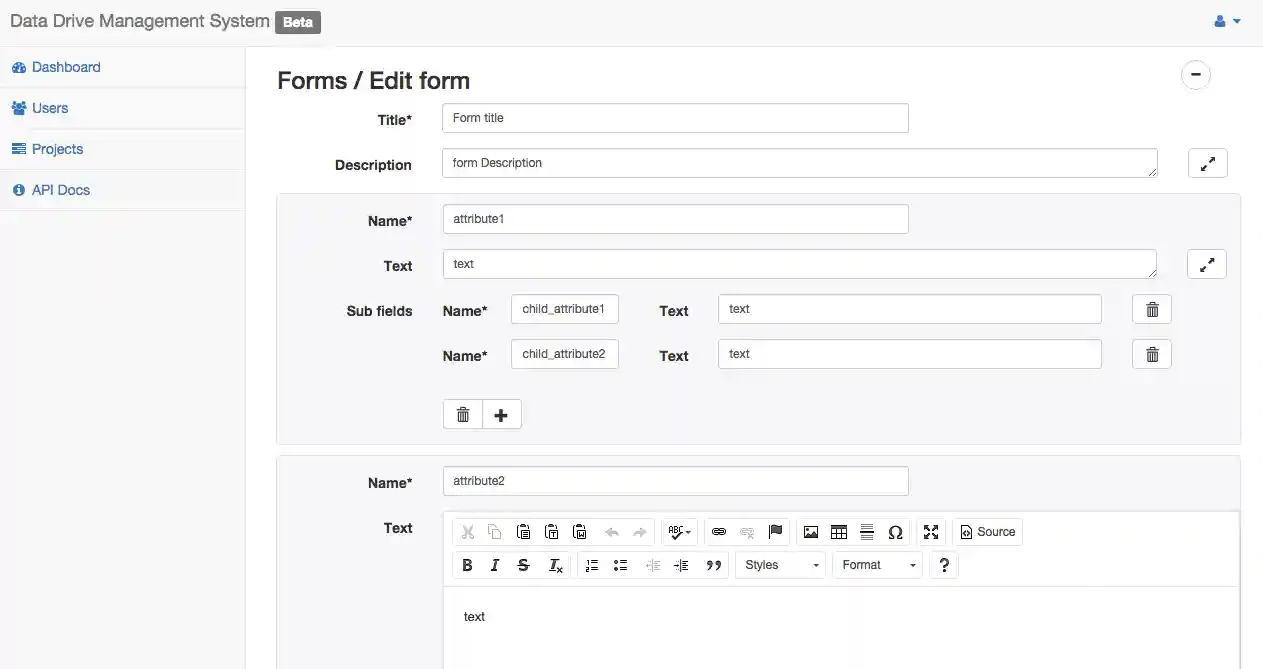Apply bold formatting in the text editor
This screenshot has width=1263, height=669.
(x=467, y=565)
